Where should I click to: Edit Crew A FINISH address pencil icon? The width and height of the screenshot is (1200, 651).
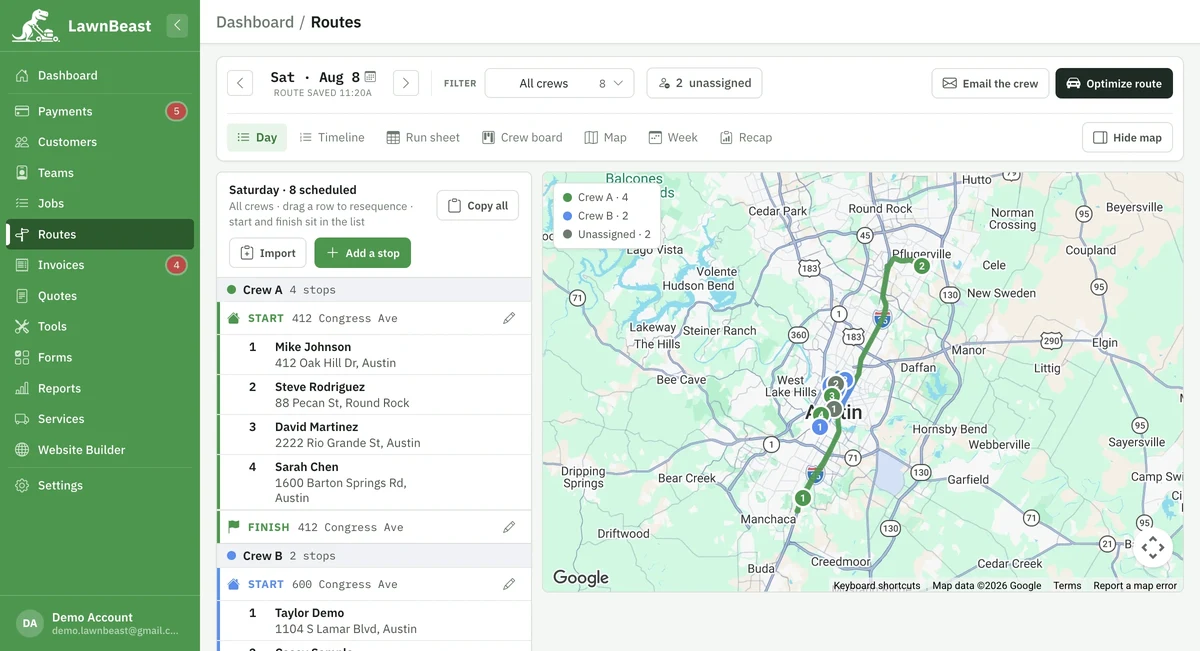click(509, 527)
